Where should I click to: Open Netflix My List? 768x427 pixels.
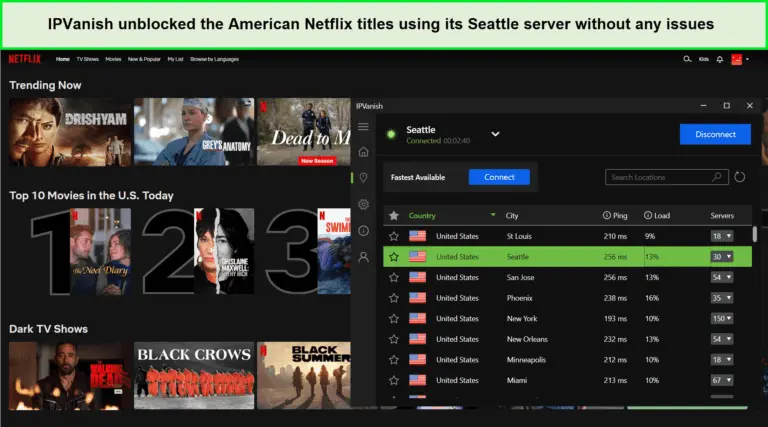(x=175, y=59)
